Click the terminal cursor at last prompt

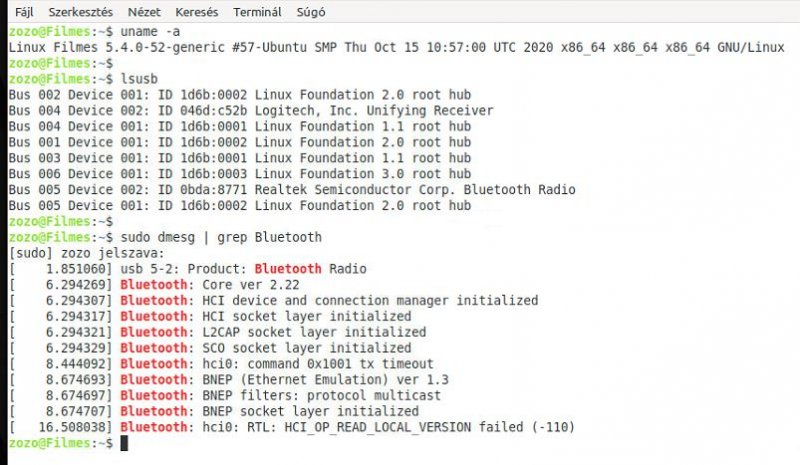tap(124, 443)
